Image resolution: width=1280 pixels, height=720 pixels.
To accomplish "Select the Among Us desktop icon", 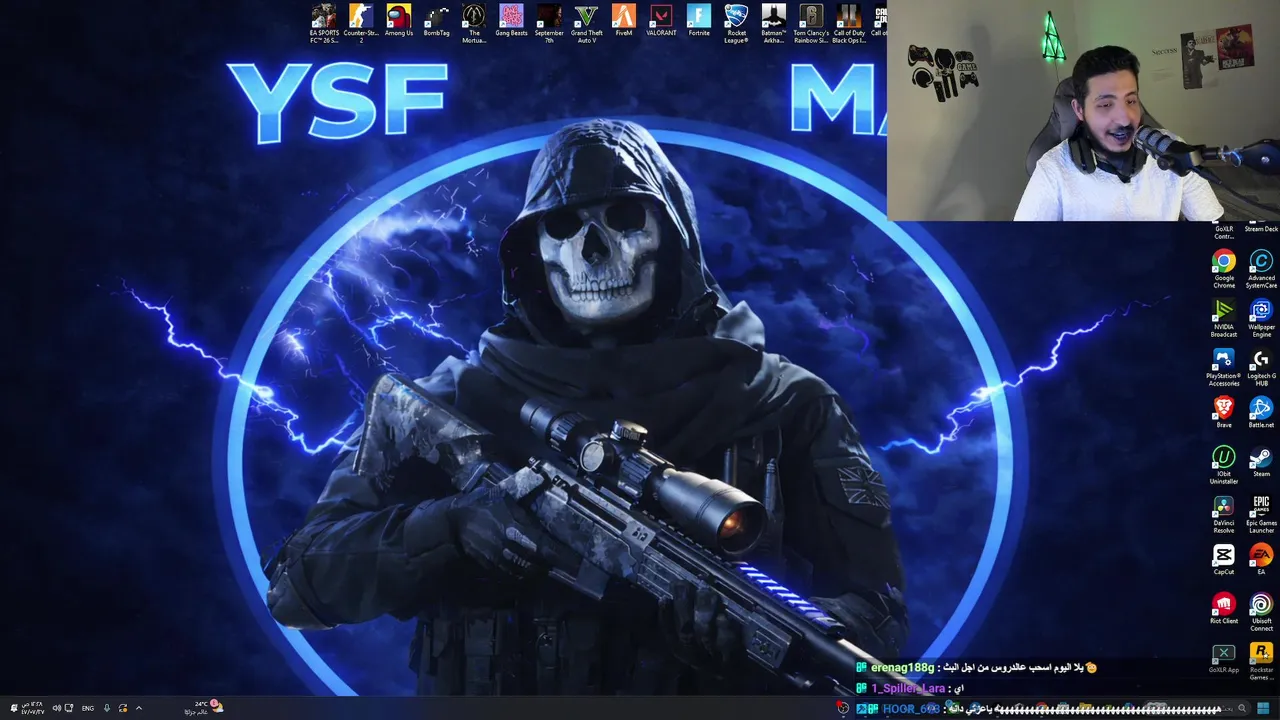I will coord(399,20).
